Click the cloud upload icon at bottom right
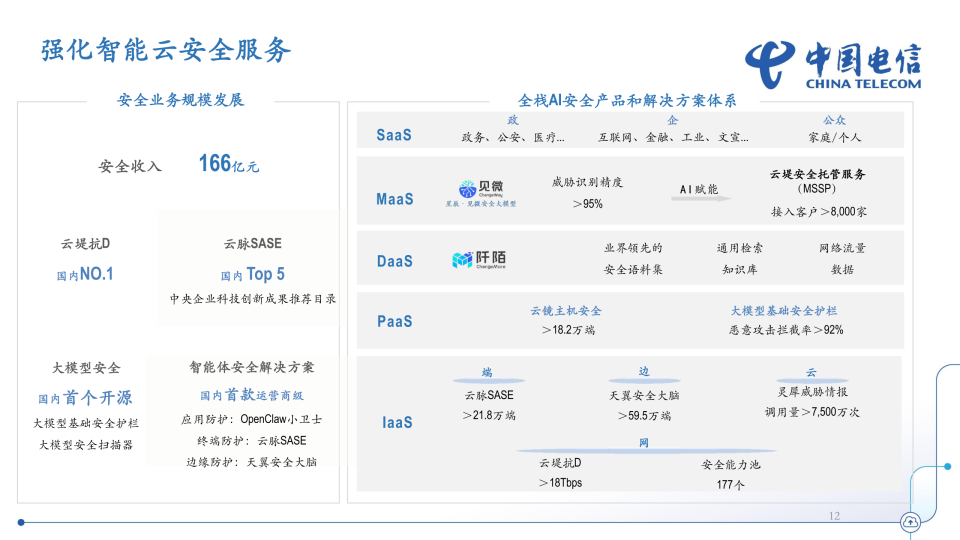This screenshot has width=960, height=540. coord(910,522)
